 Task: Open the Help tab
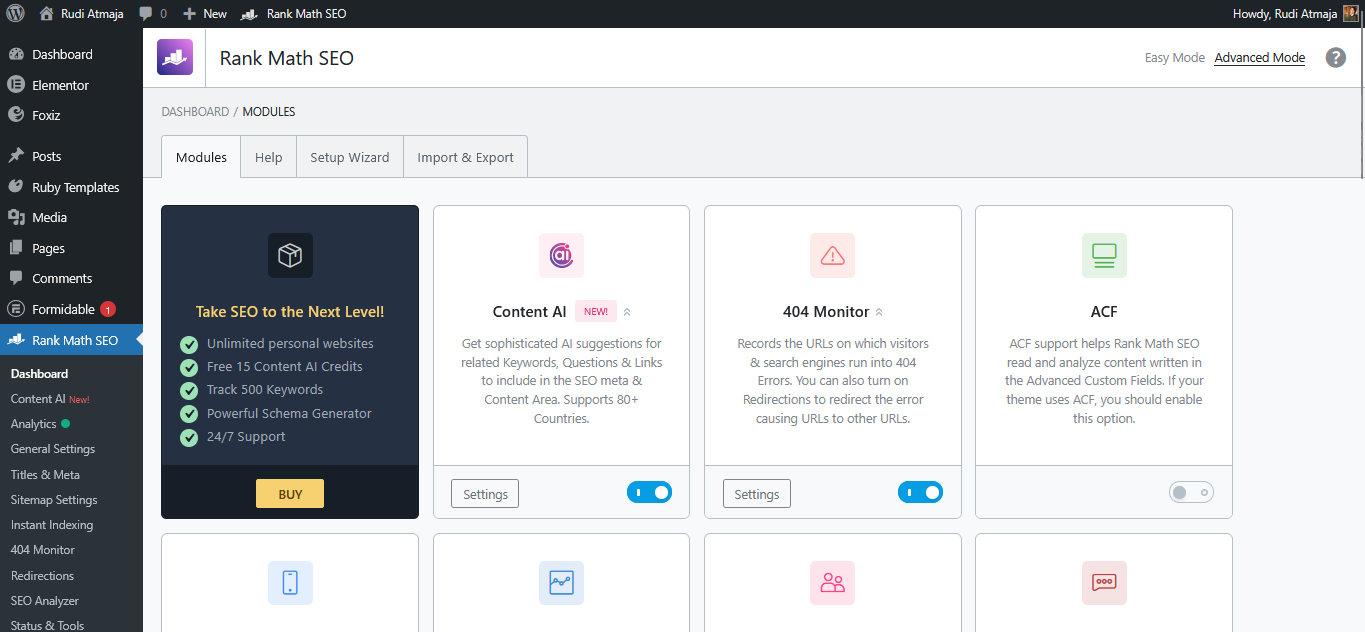tap(268, 157)
